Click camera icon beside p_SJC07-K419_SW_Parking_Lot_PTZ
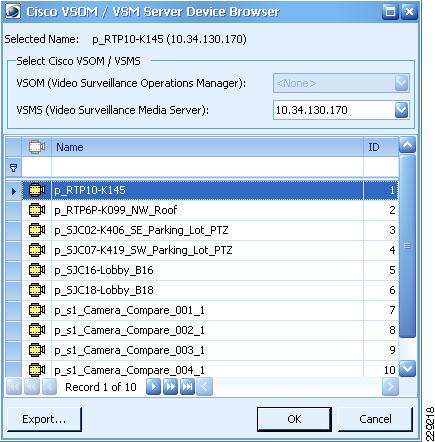 (37, 250)
